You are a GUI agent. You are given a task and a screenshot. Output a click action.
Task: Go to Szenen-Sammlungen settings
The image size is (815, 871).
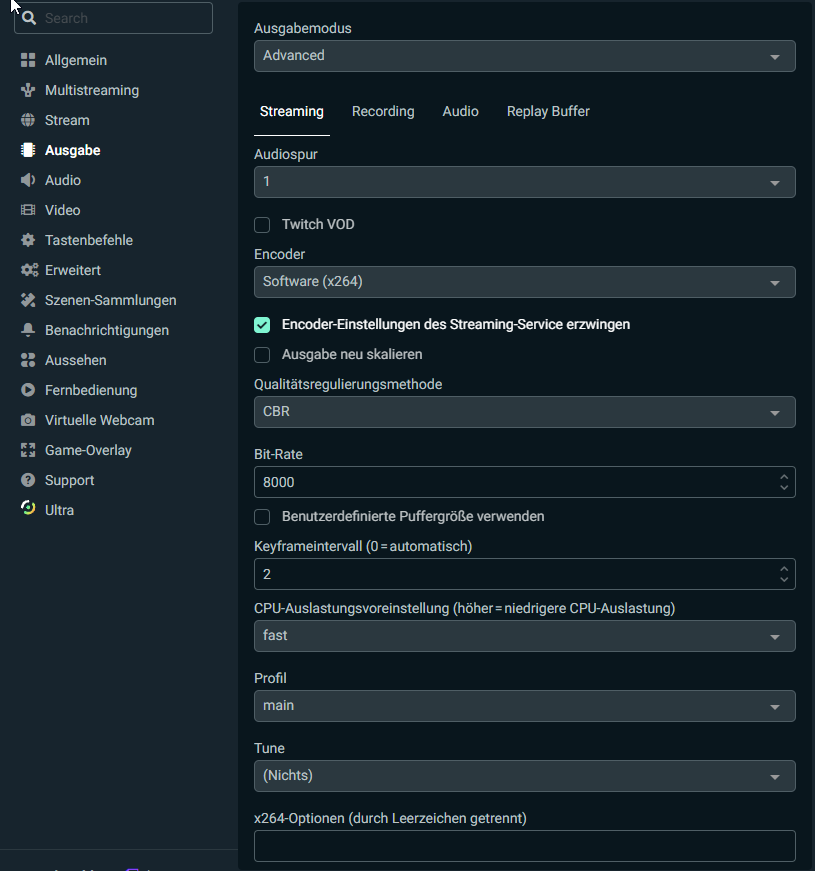[x=110, y=301]
